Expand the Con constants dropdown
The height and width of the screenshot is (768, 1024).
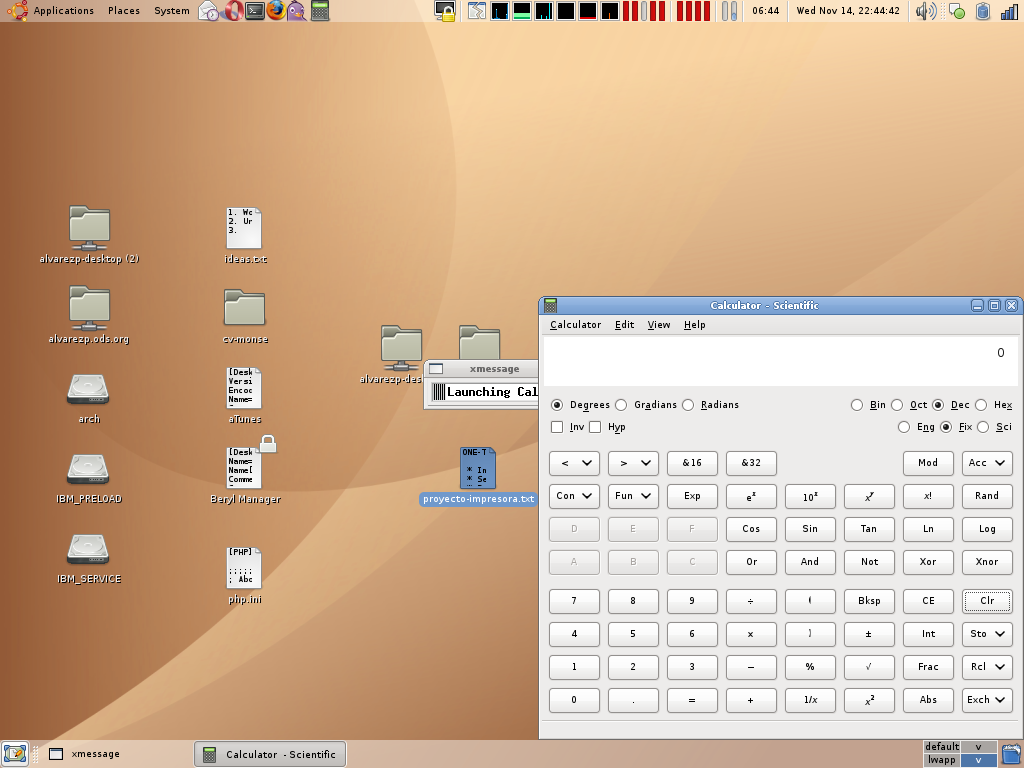tap(574, 496)
